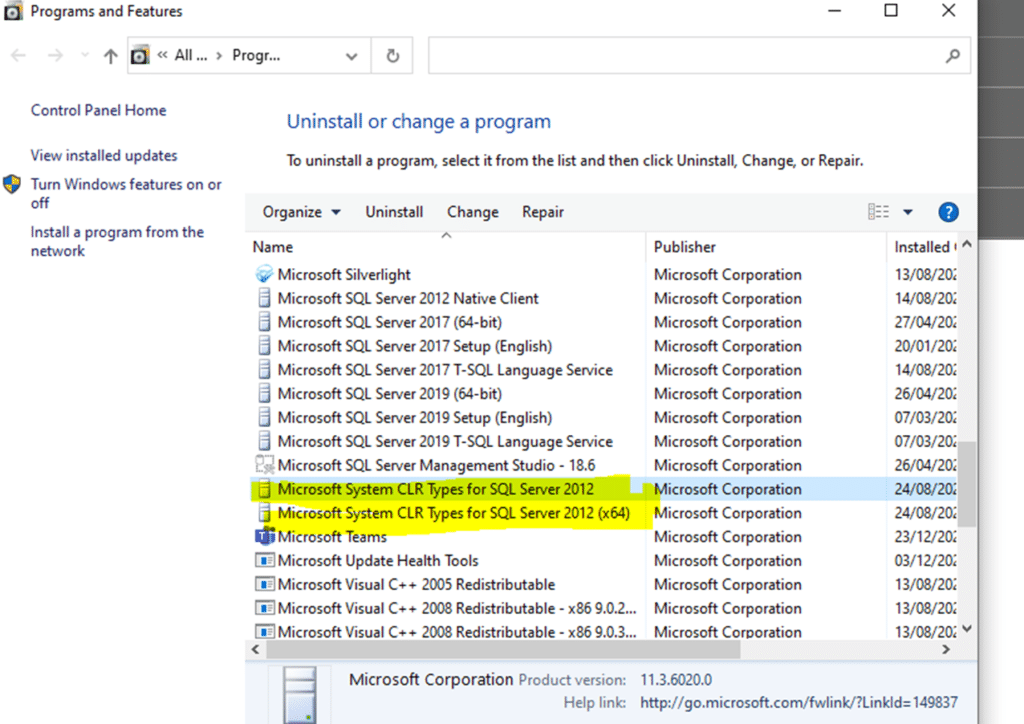Open the Organize menu
The image size is (1024, 724).
click(x=301, y=212)
